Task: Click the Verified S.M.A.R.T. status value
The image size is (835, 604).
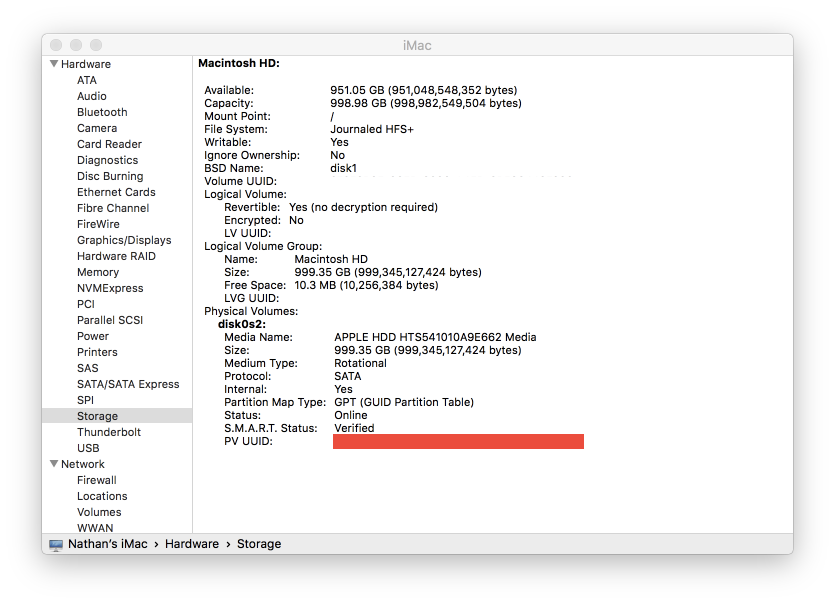Action: [354, 428]
